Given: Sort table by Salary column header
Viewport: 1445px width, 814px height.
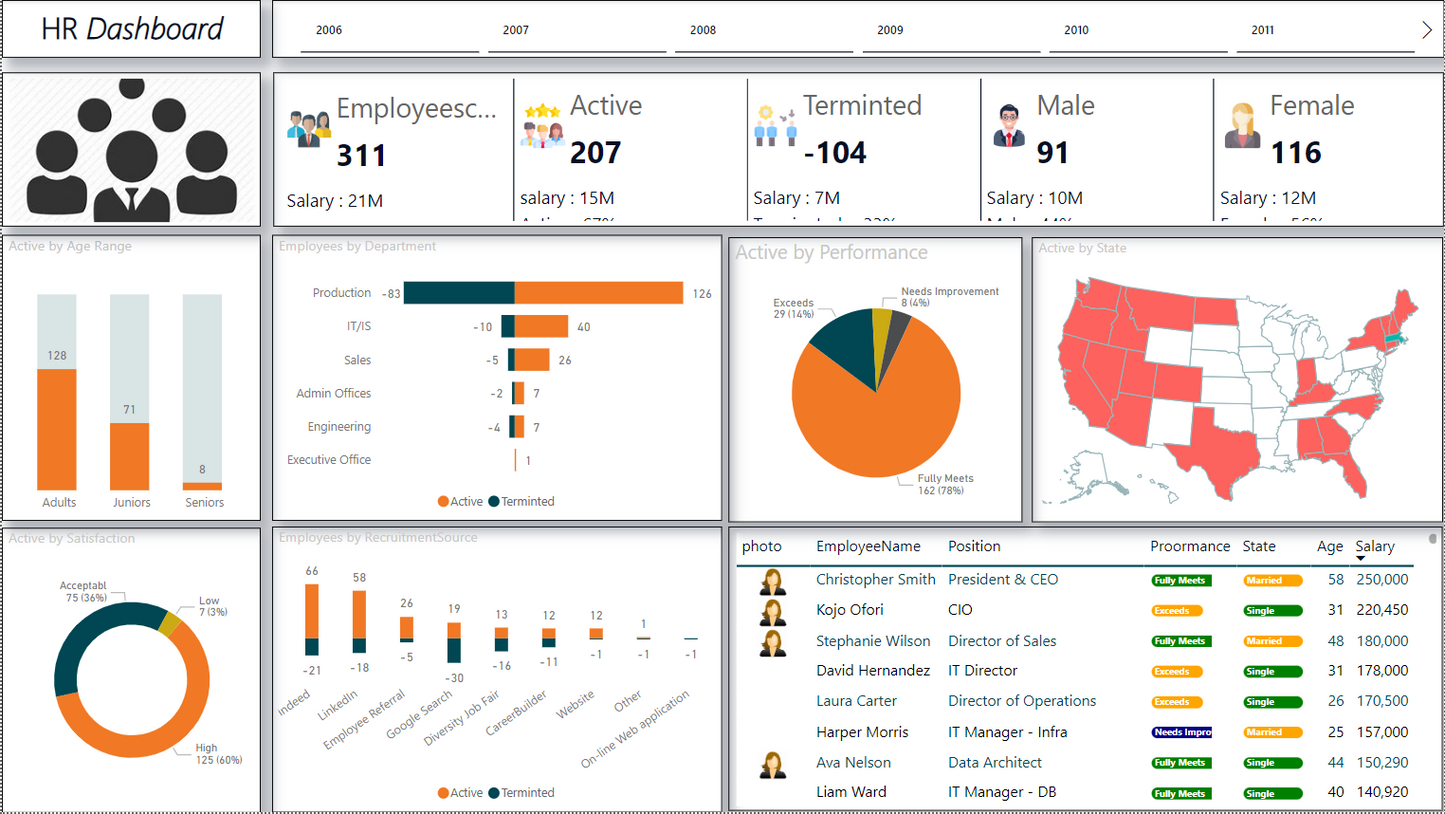Looking at the screenshot, I should [1374, 546].
